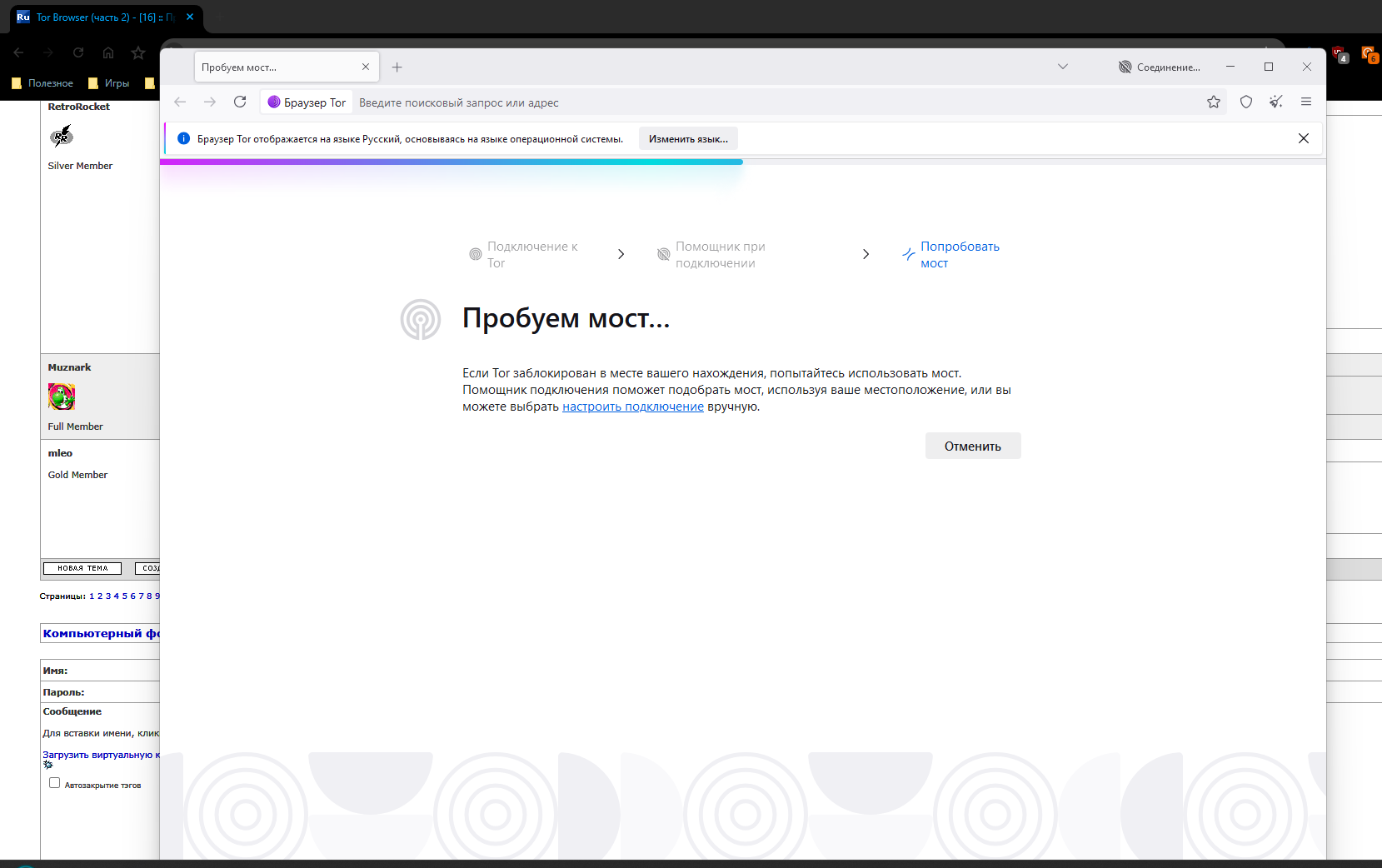This screenshot has height=868, width=1382.
Task: Close the language notification bar
Action: tap(1303, 138)
